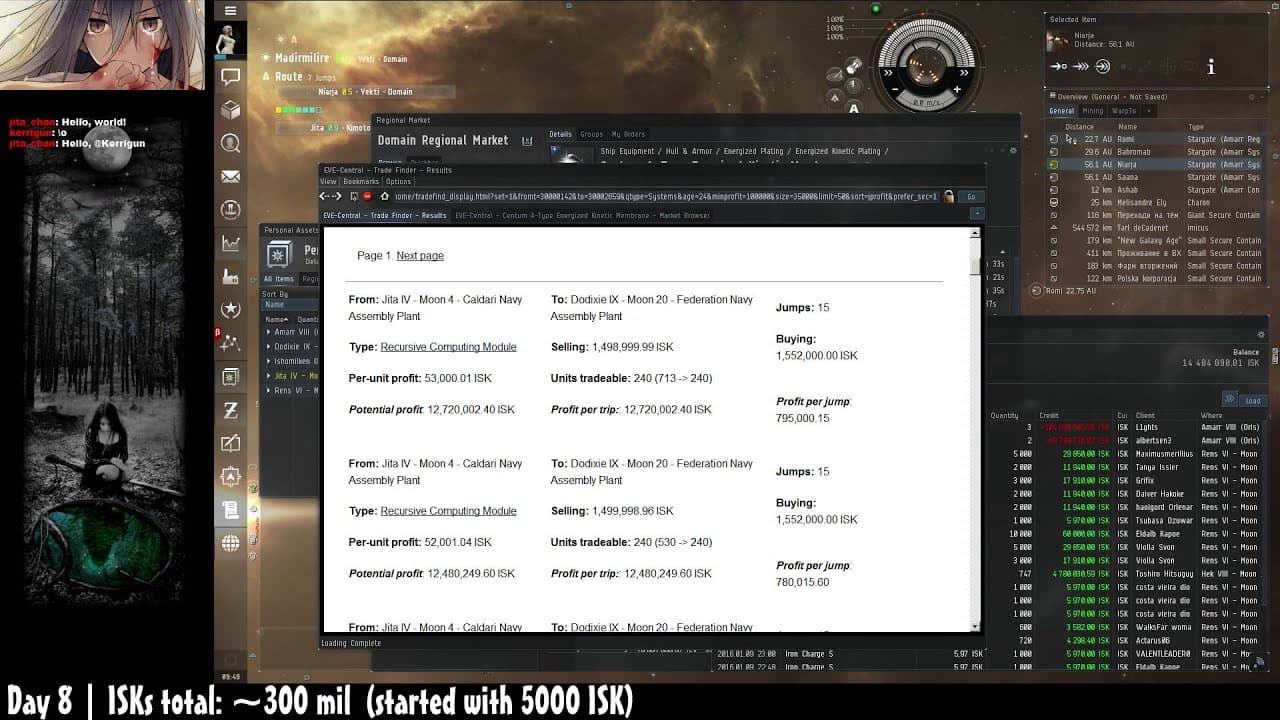This screenshot has width=1280, height=720.
Task: Open the Groups tab in Regional Market
Action: (592, 134)
